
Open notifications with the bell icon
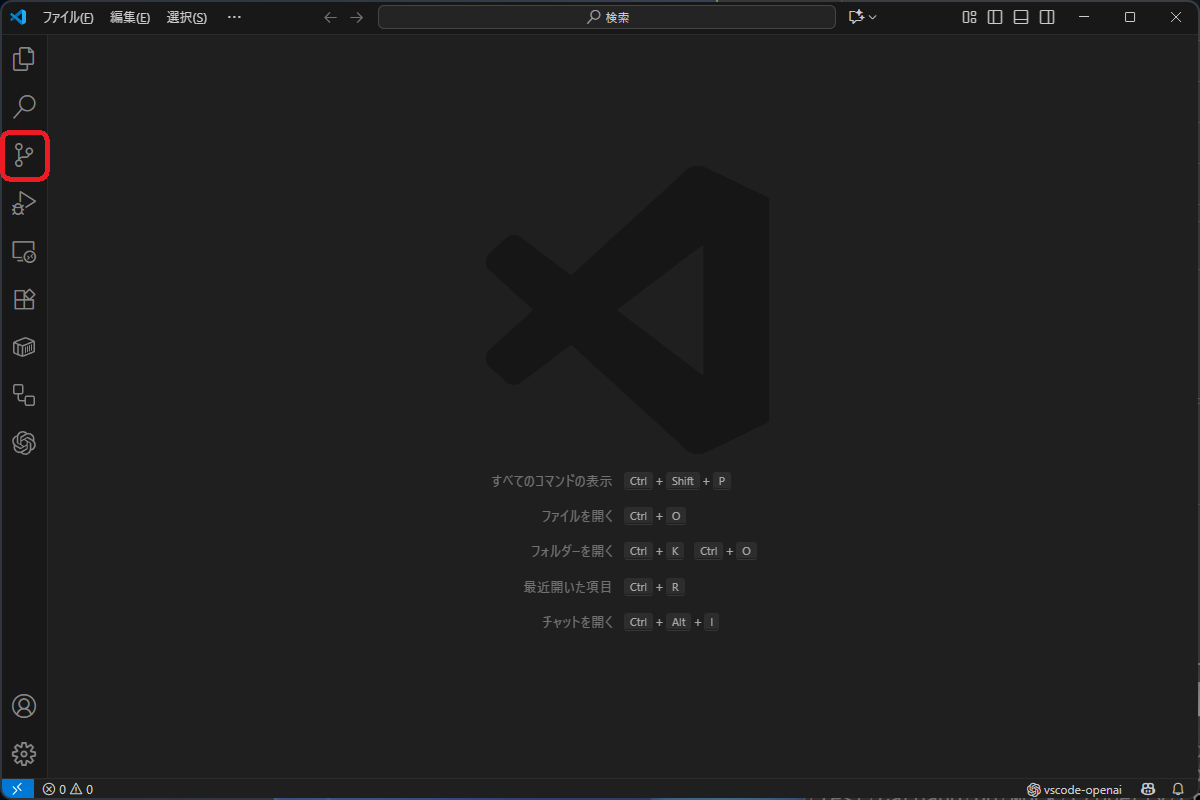[1178, 789]
